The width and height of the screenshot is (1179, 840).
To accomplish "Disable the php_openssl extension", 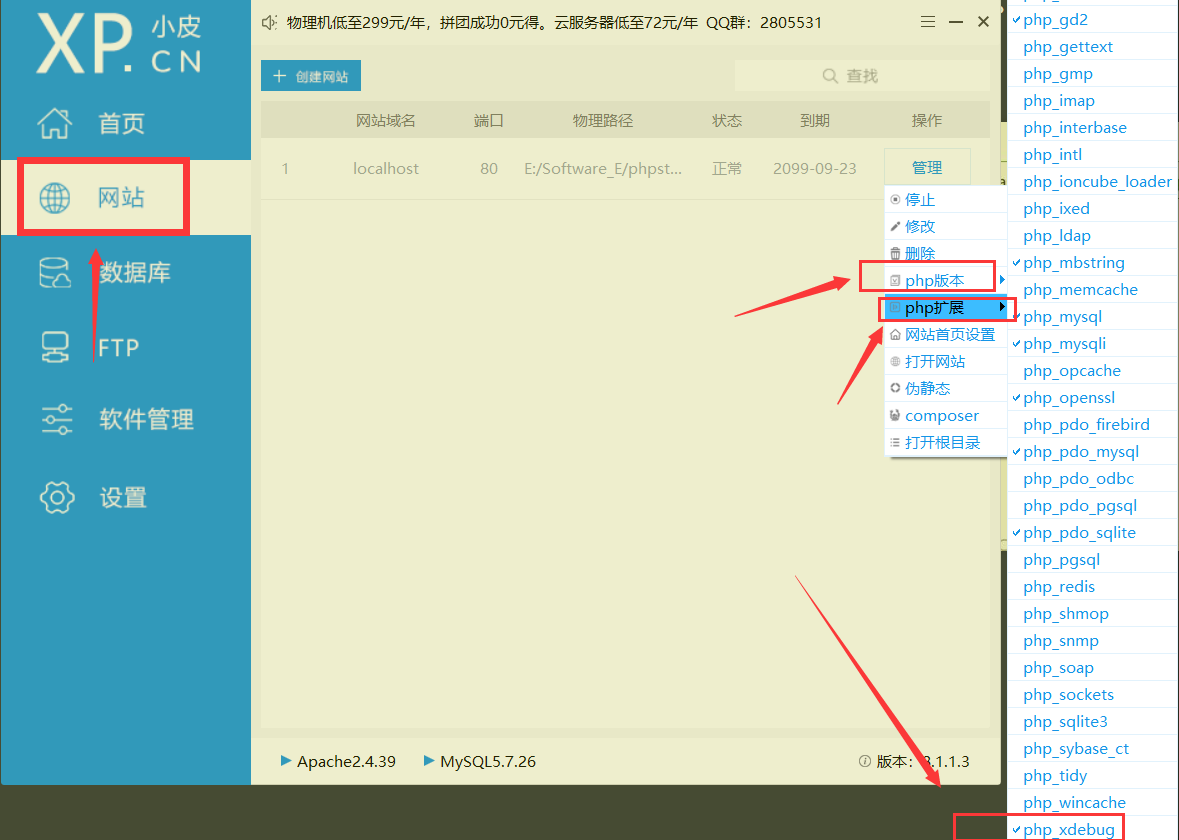I will pos(1092,398).
